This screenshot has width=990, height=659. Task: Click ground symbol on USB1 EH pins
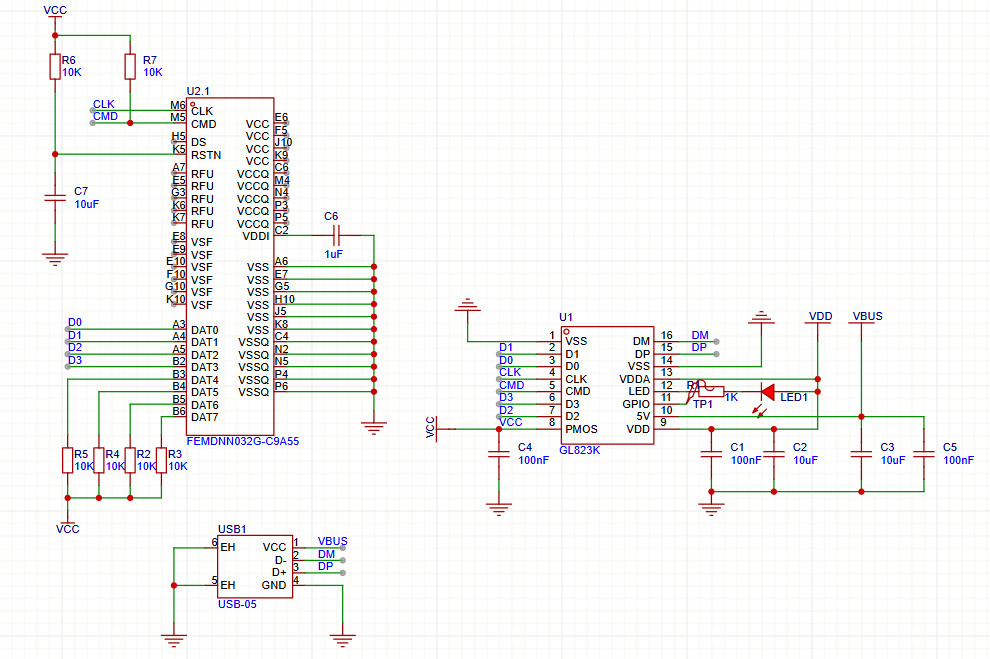pos(174,641)
